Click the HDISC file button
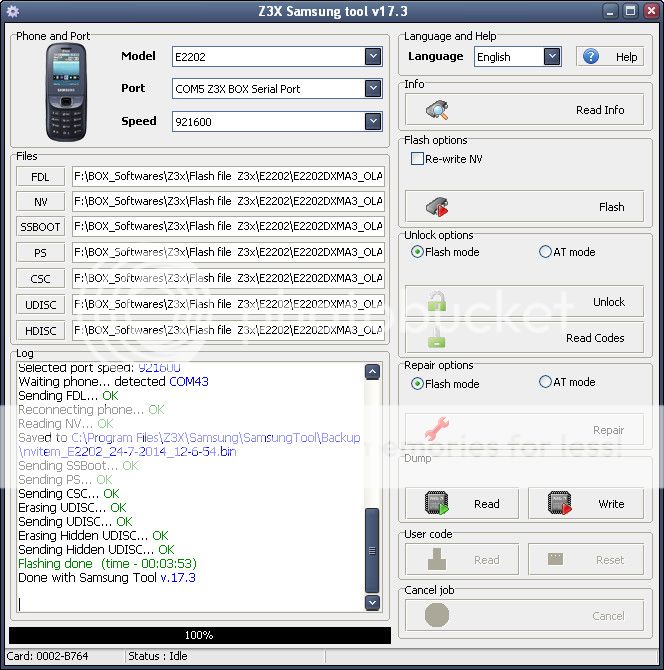Screen dimensions: 664x670 tap(40, 330)
